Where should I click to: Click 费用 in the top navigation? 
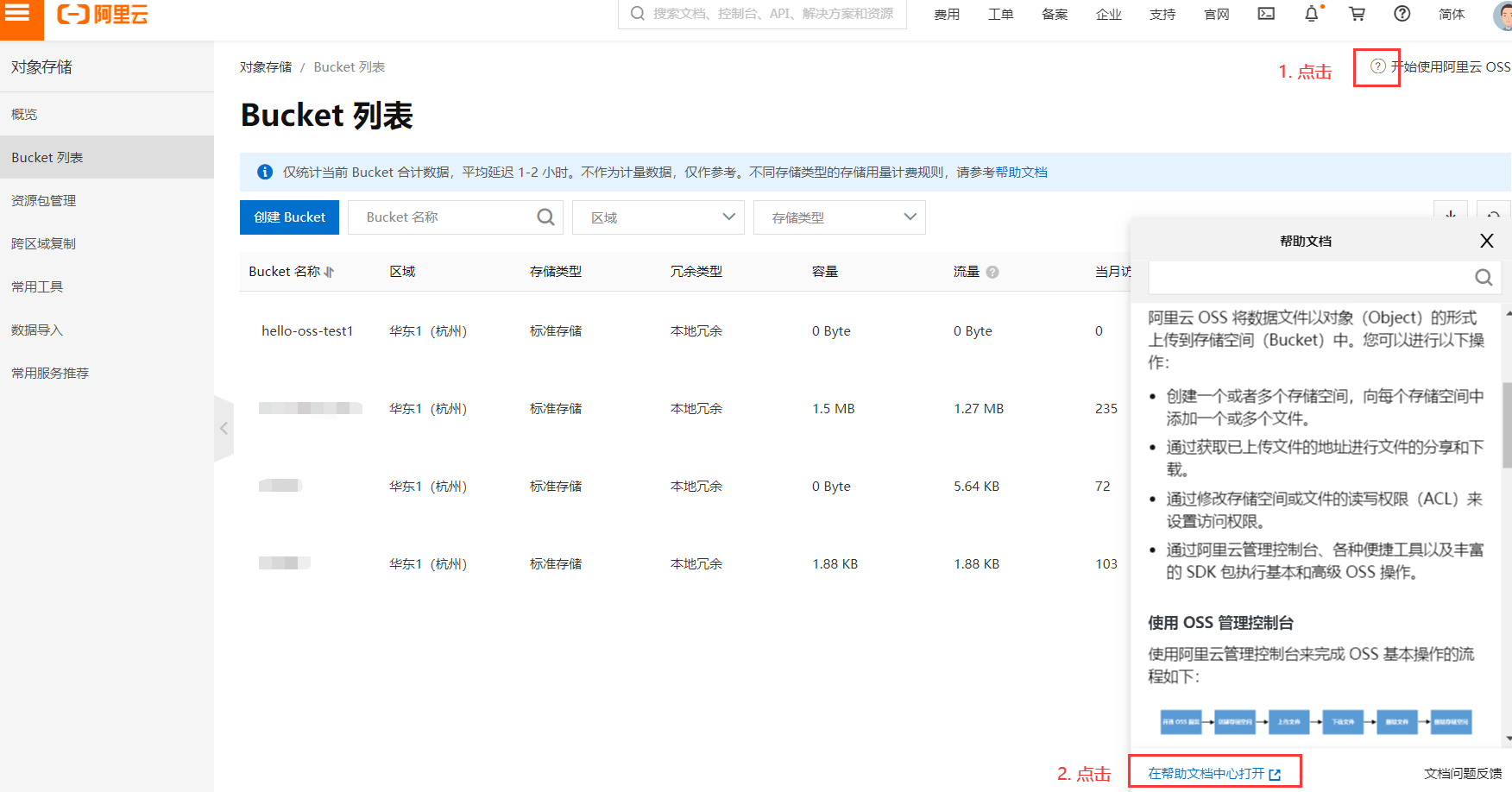coord(947,14)
